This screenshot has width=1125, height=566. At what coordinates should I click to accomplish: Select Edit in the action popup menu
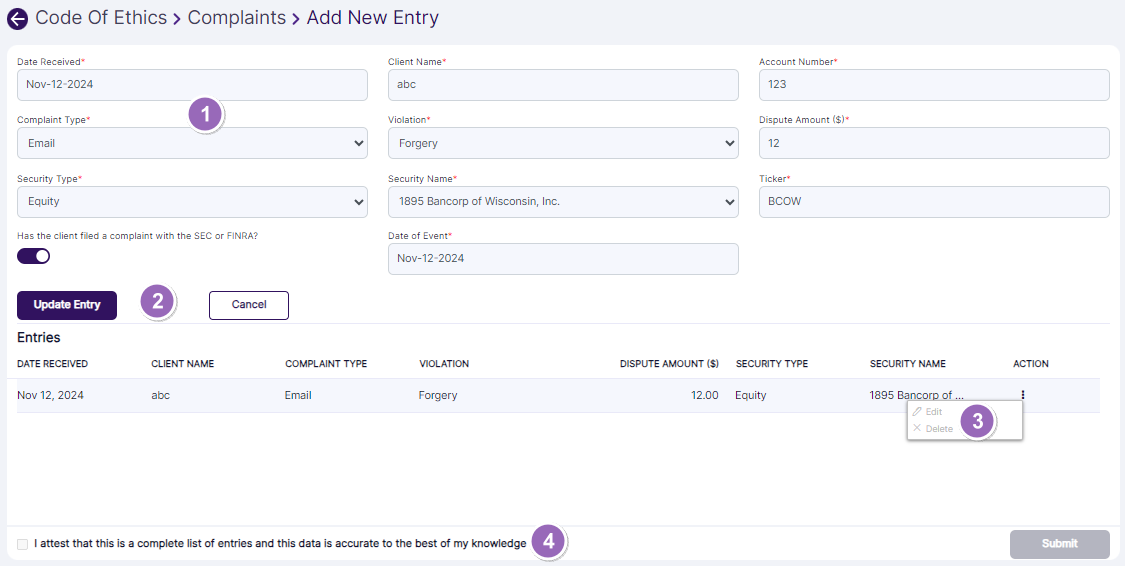933,412
